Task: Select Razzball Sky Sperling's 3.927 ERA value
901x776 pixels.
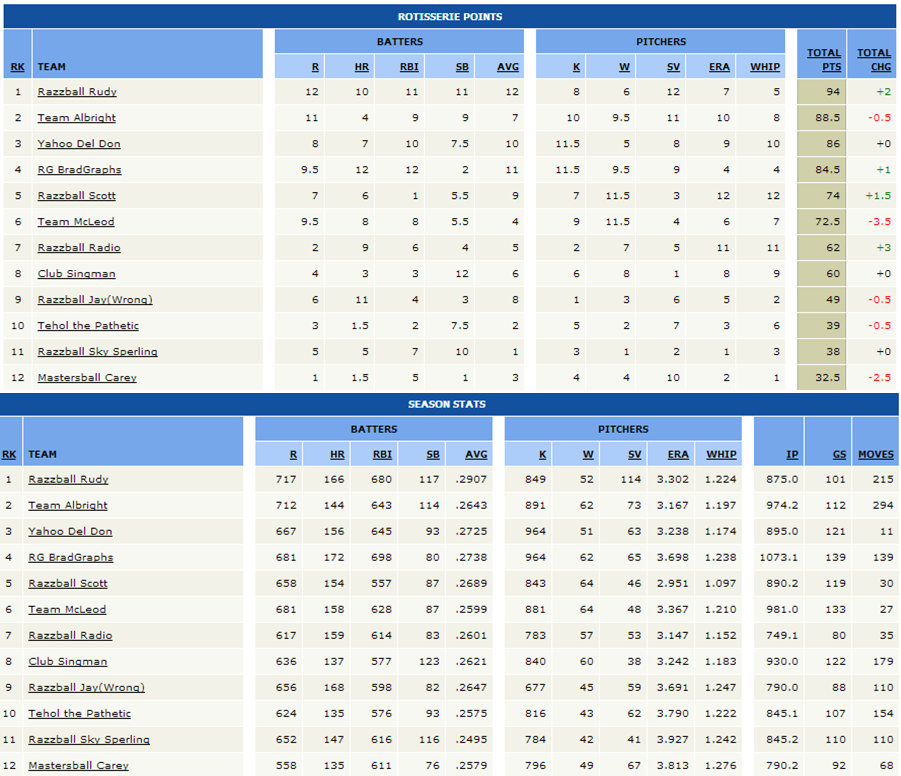Action: pos(672,739)
